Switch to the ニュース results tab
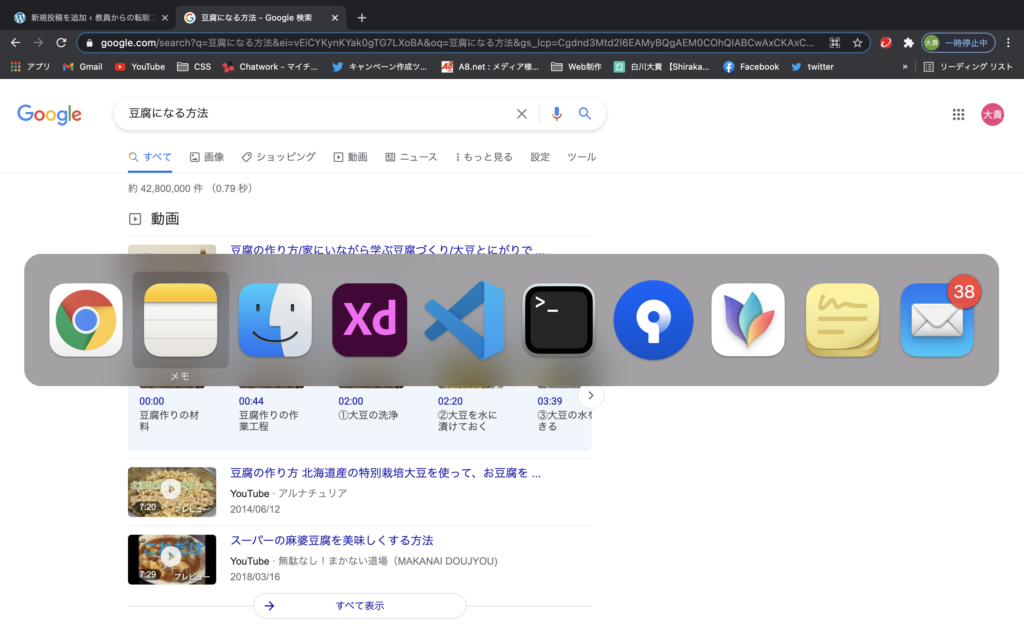1024x640 pixels. [x=411, y=157]
